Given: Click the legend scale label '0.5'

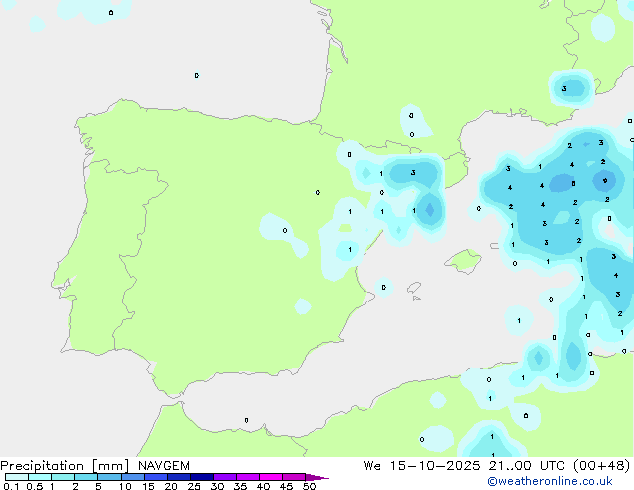Looking at the screenshot, I should coord(35,486).
